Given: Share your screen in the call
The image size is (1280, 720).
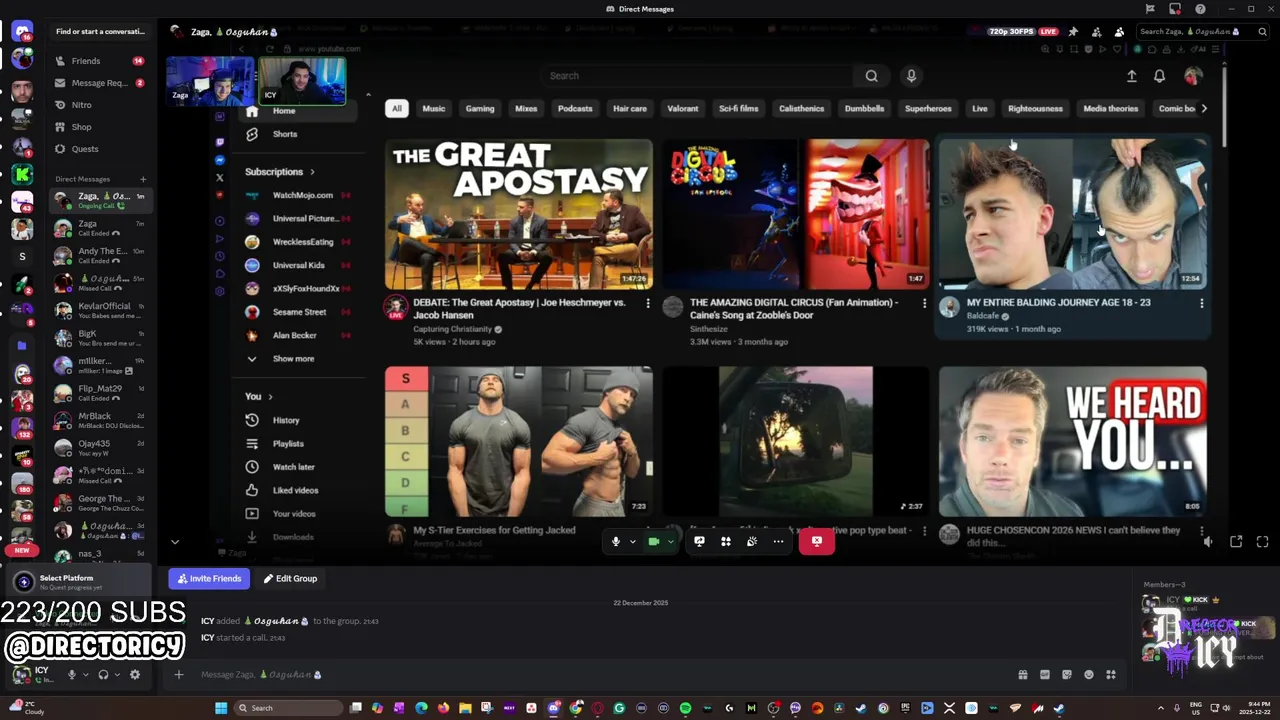Looking at the screenshot, I should pyautogui.click(x=699, y=541).
